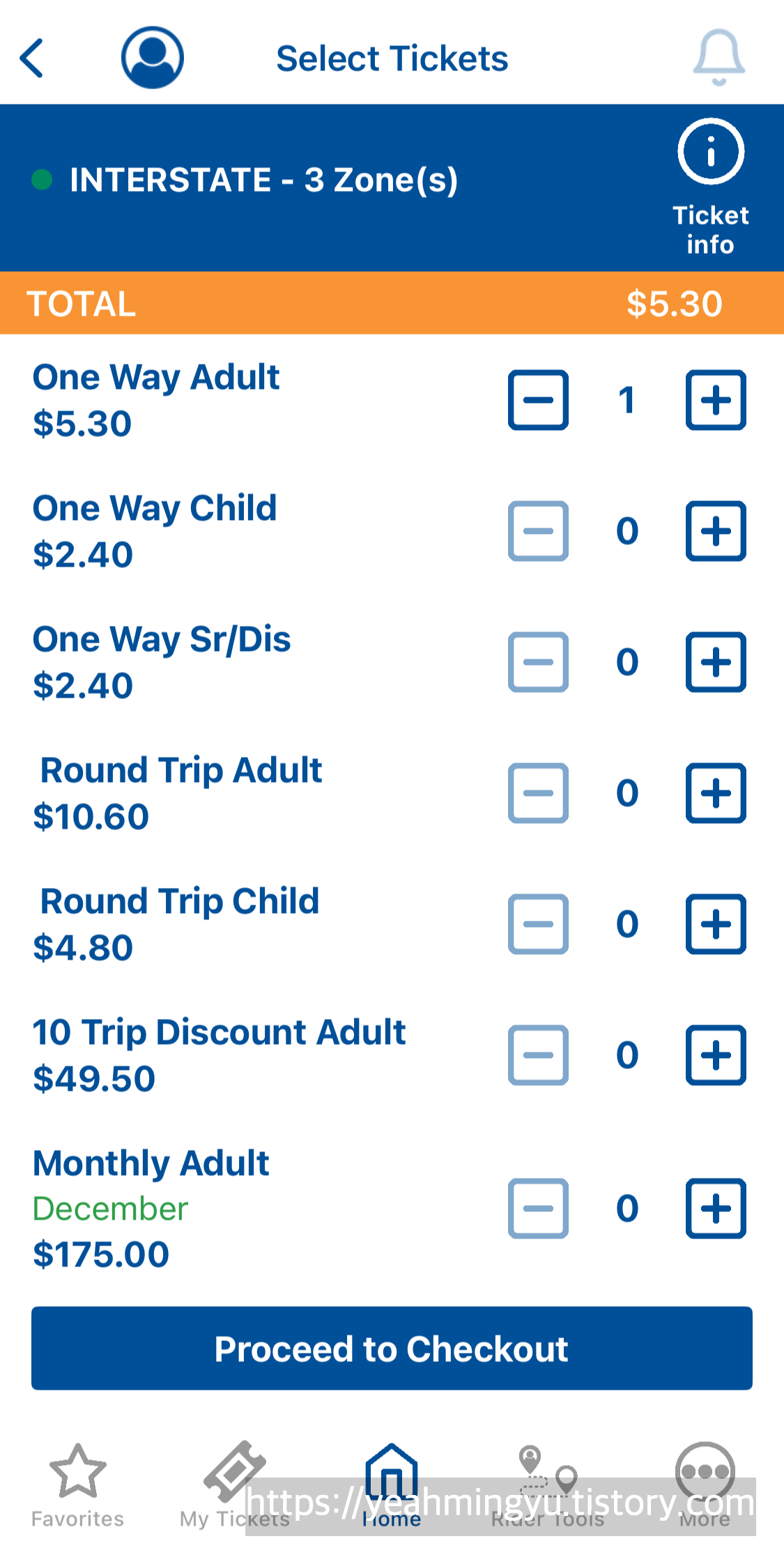Open notifications bell icon
This screenshot has height=1564, width=784.
[718, 58]
